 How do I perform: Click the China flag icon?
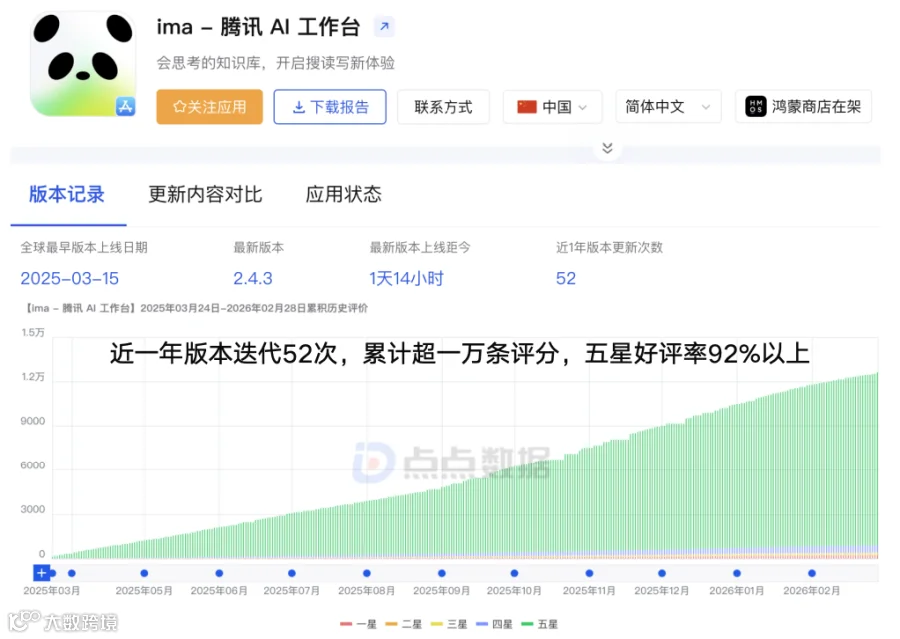coord(526,107)
